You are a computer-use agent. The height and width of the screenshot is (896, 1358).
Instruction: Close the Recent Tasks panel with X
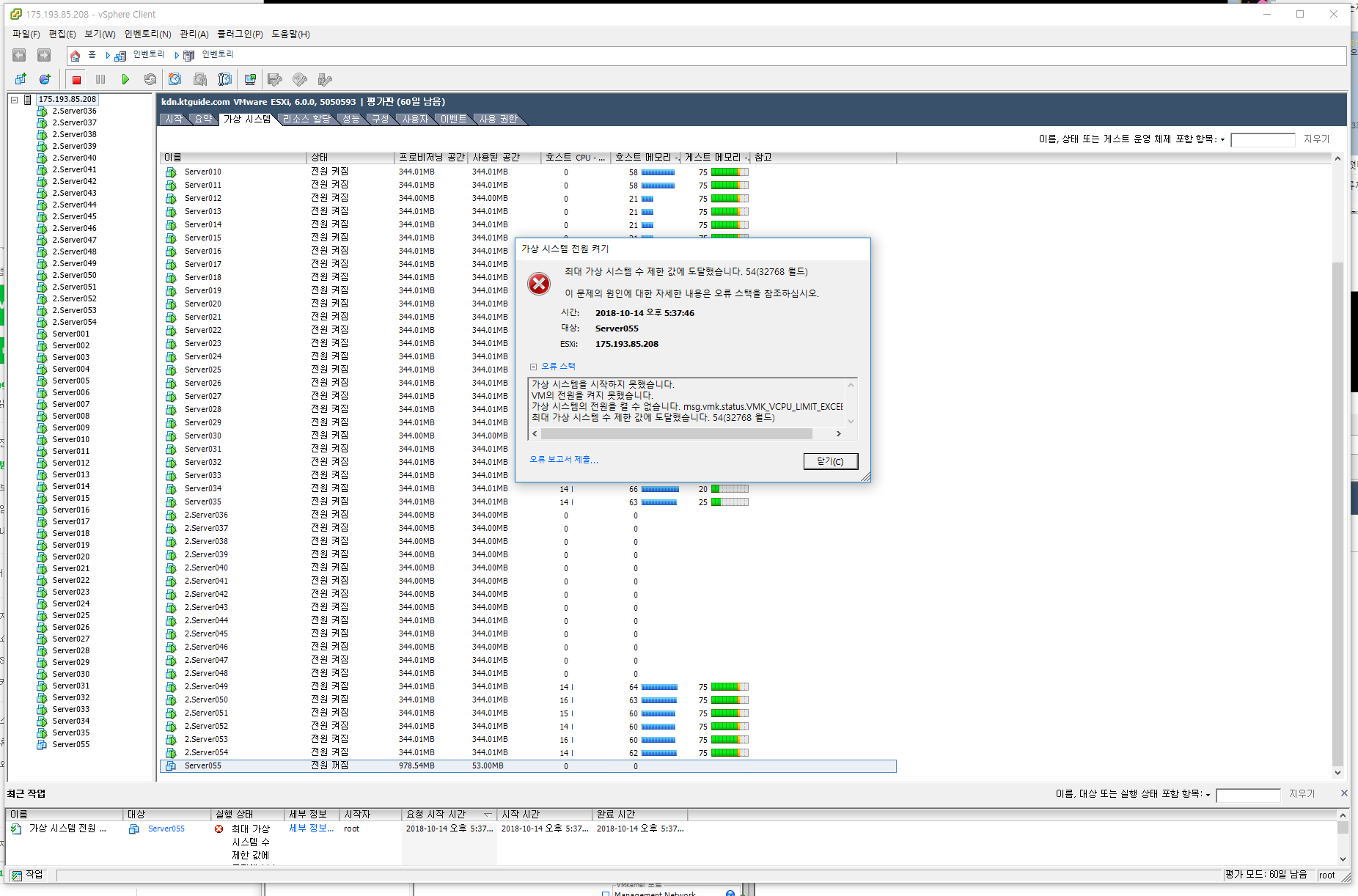coord(1343,793)
